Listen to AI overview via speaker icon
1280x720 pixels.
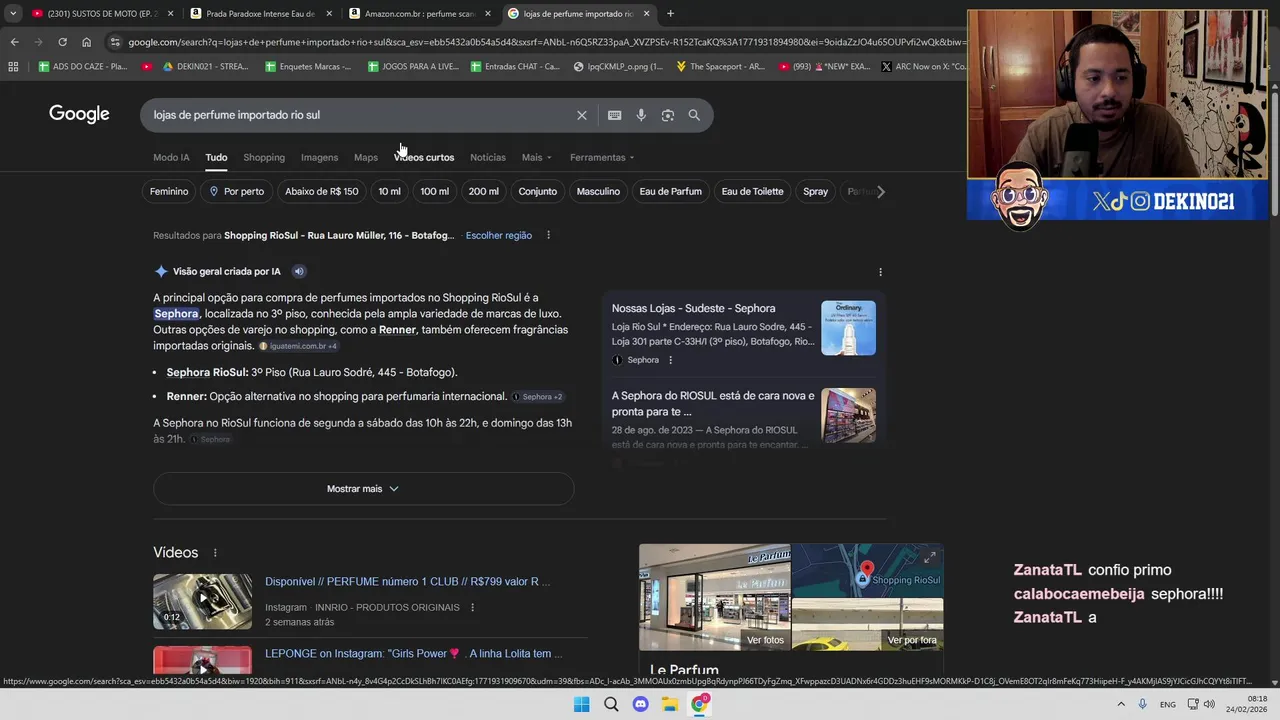point(299,271)
